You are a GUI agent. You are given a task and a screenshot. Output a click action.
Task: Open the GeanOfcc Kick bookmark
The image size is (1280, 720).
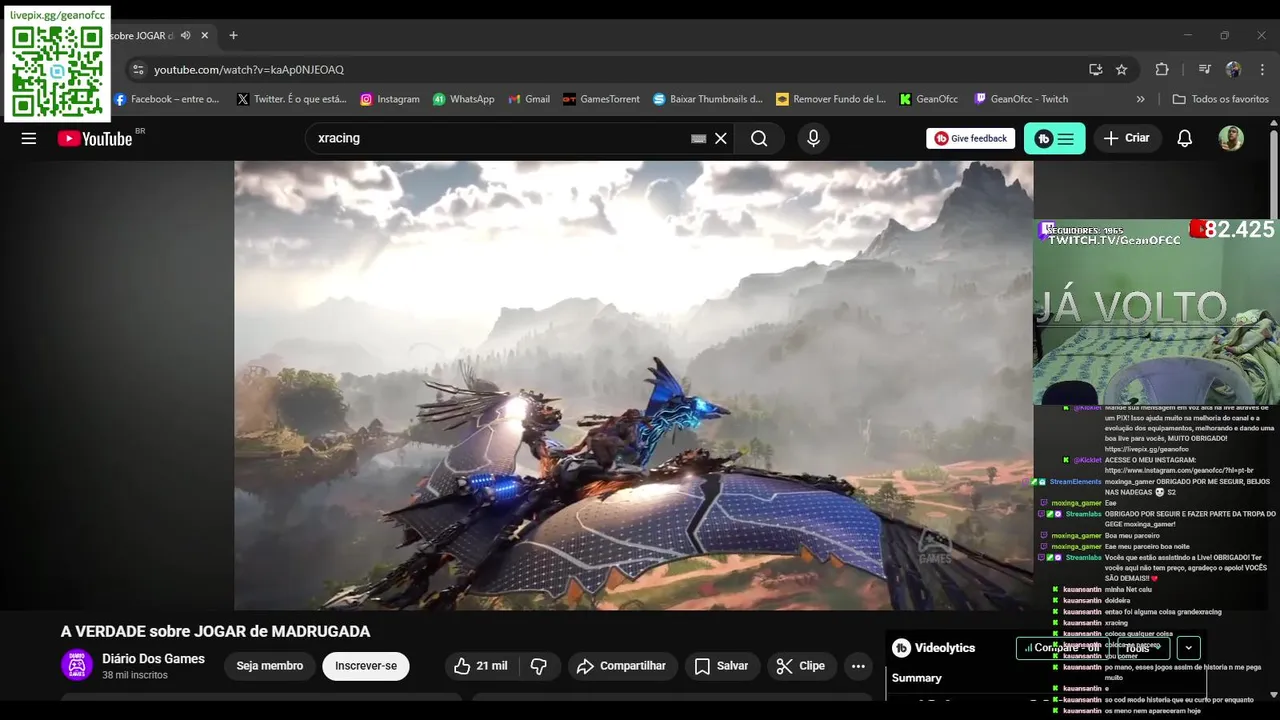929,99
